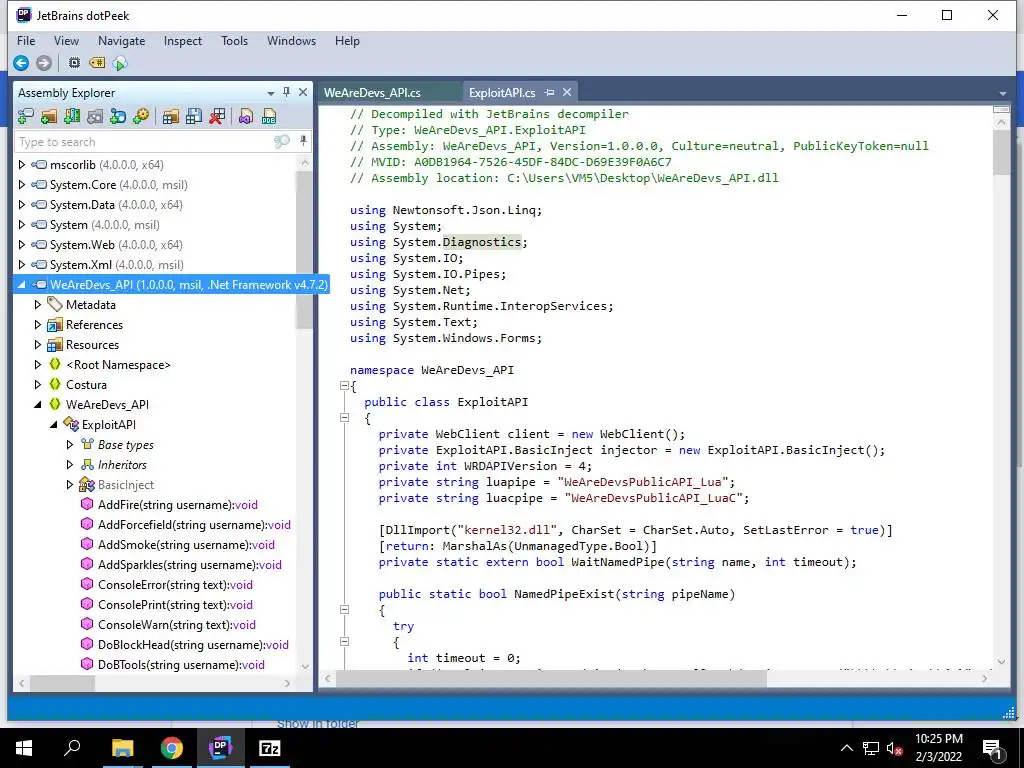The width and height of the screenshot is (1024, 768).
Task: Navigate back with the blue arrow
Action: tap(21, 63)
